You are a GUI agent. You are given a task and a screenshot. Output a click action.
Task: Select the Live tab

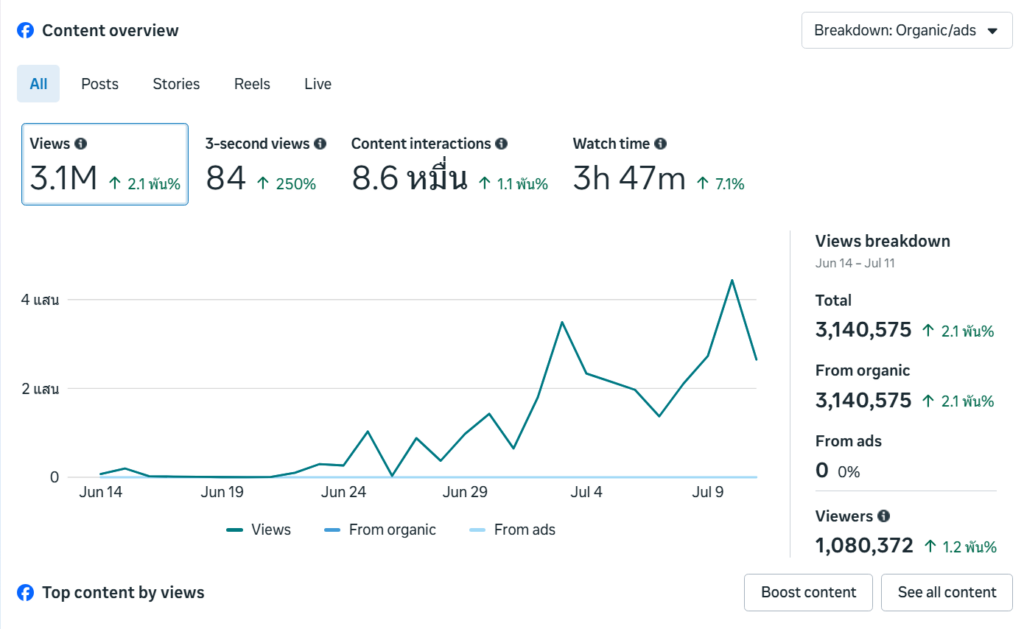pyautogui.click(x=318, y=84)
